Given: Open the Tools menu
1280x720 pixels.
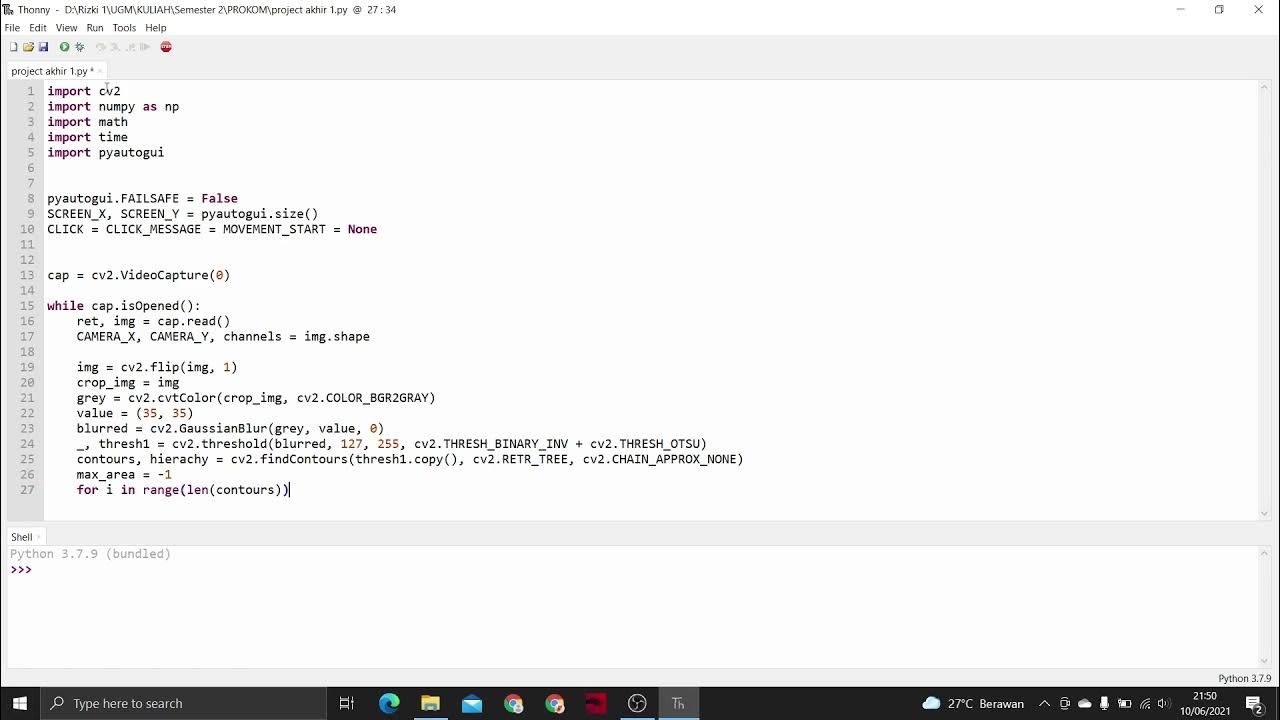Looking at the screenshot, I should 124,28.
